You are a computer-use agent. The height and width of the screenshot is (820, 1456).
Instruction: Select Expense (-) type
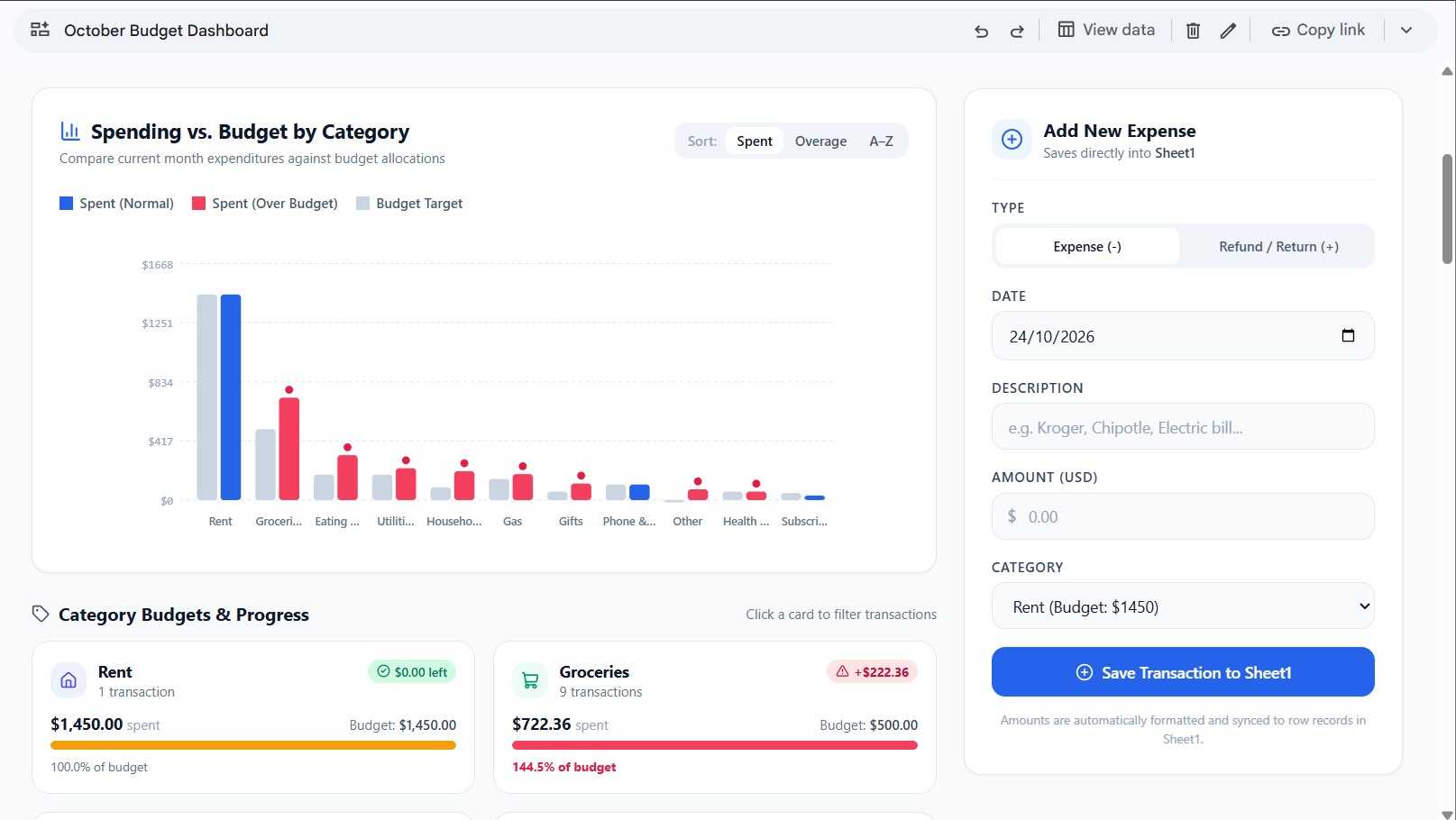[x=1087, y=246]
